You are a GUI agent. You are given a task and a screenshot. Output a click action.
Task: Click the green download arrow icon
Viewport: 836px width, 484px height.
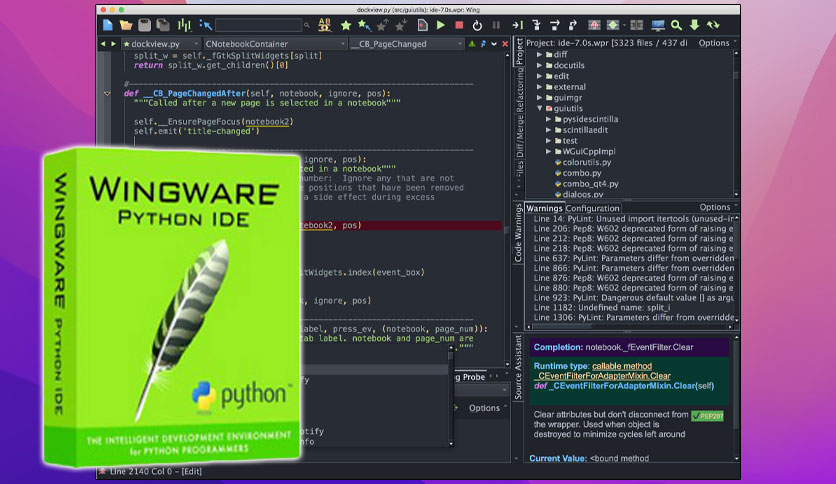(694, 25)
